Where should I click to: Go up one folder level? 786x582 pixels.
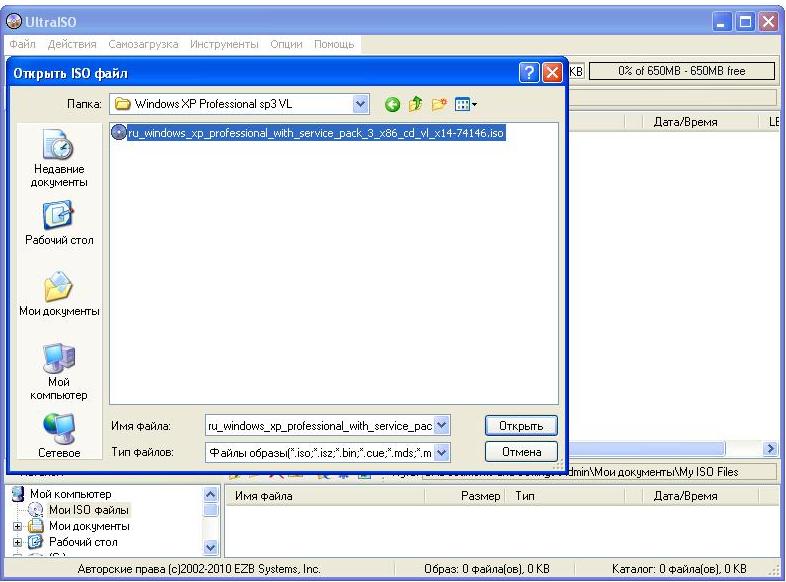pyautogui.click(x=416, y=104)
